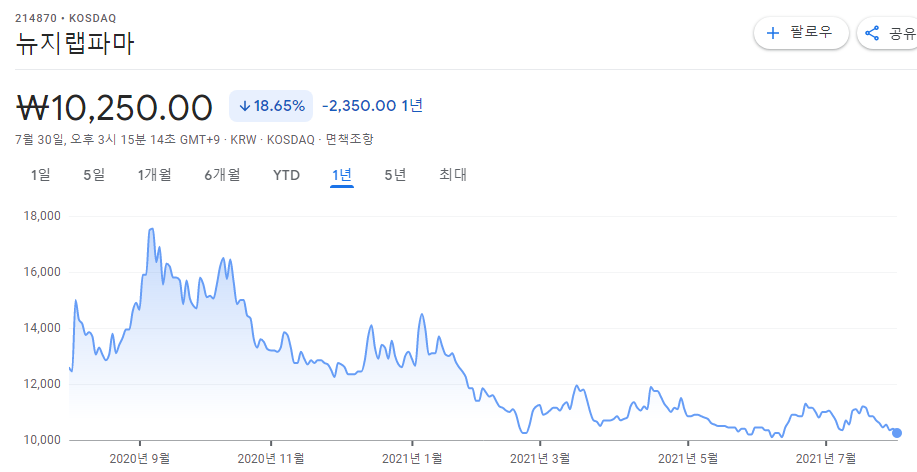Click the down arrow in the percentage badge
The height and width of the screenshot is (472, 917).
pyautogui.click(x=245, y=106)
